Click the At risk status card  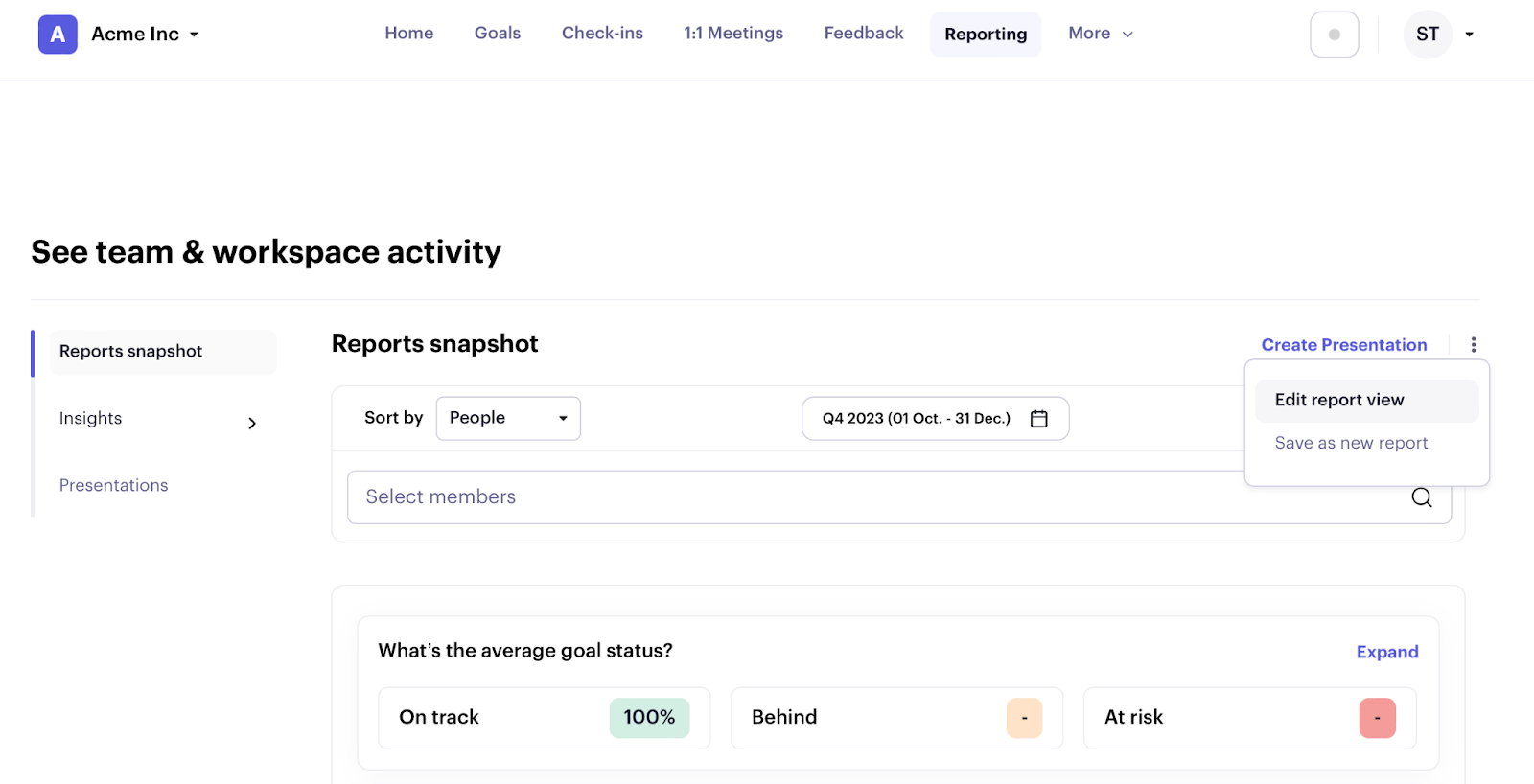[1250, 718]
